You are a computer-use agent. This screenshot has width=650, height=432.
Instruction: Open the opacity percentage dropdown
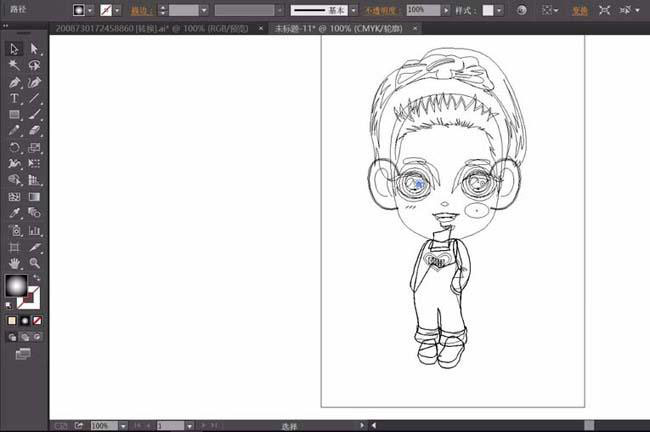point(459,9)
